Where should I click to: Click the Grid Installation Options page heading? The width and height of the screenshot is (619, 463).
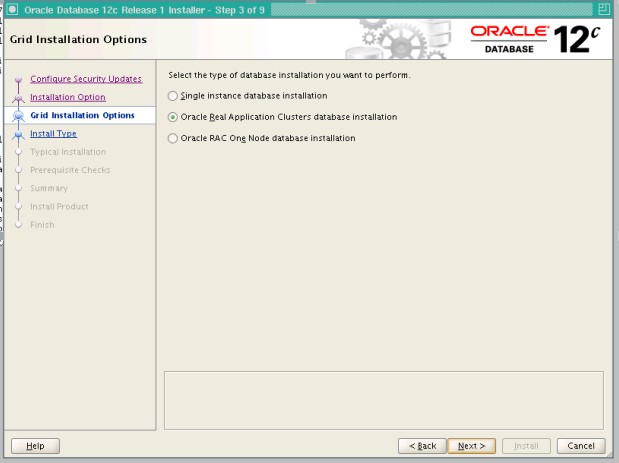click(x=78, y=39)
